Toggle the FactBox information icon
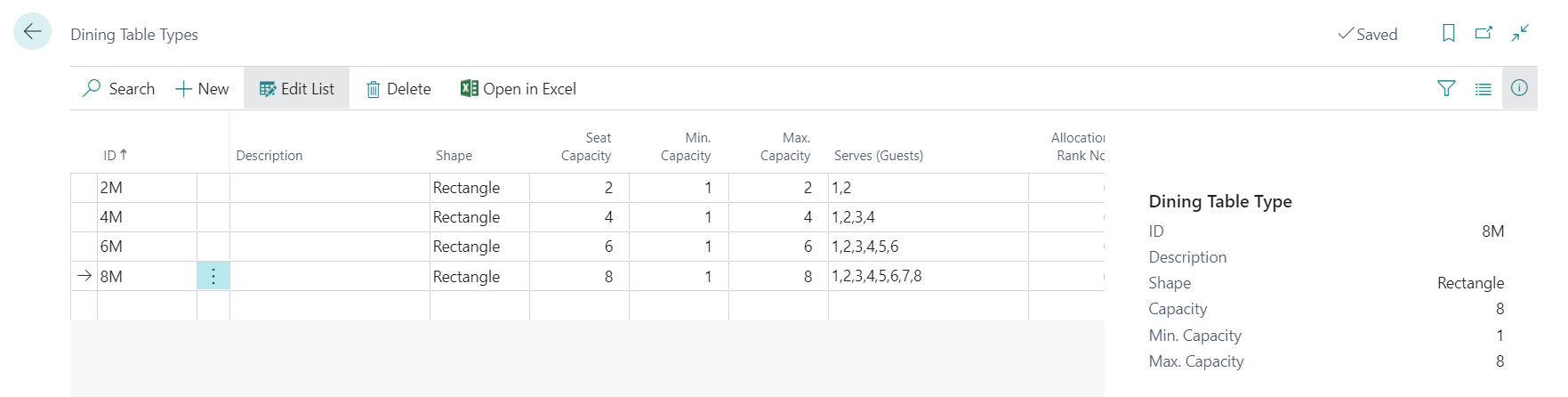 (x=1519, y=88)
